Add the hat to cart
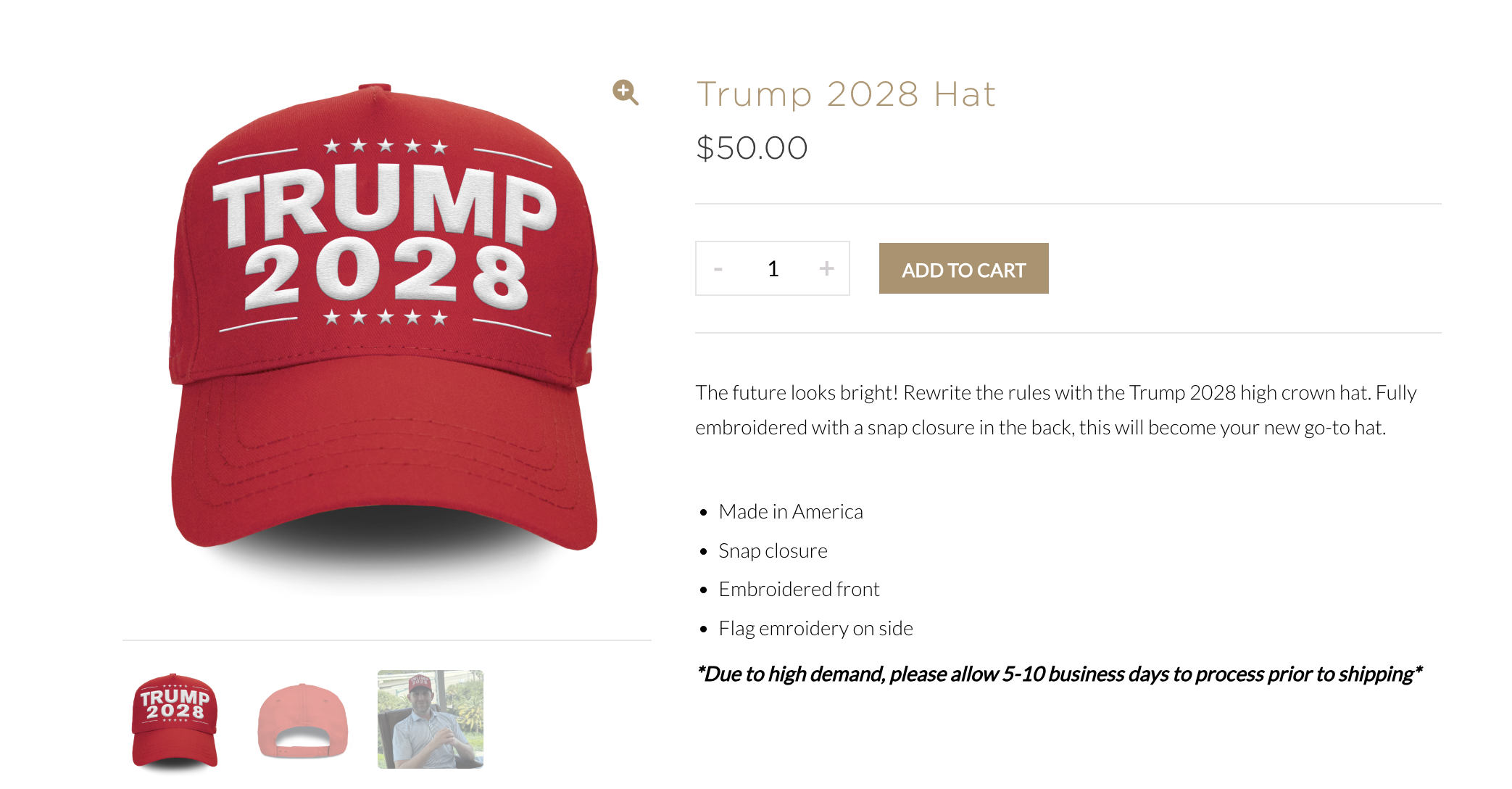Screen dimensions: 1512x789 [963, 268]
